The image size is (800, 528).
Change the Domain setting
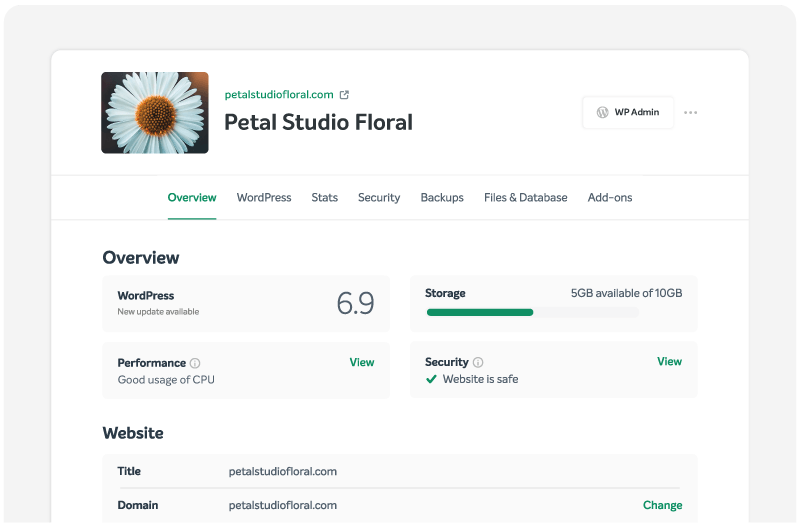pos(662,506)
